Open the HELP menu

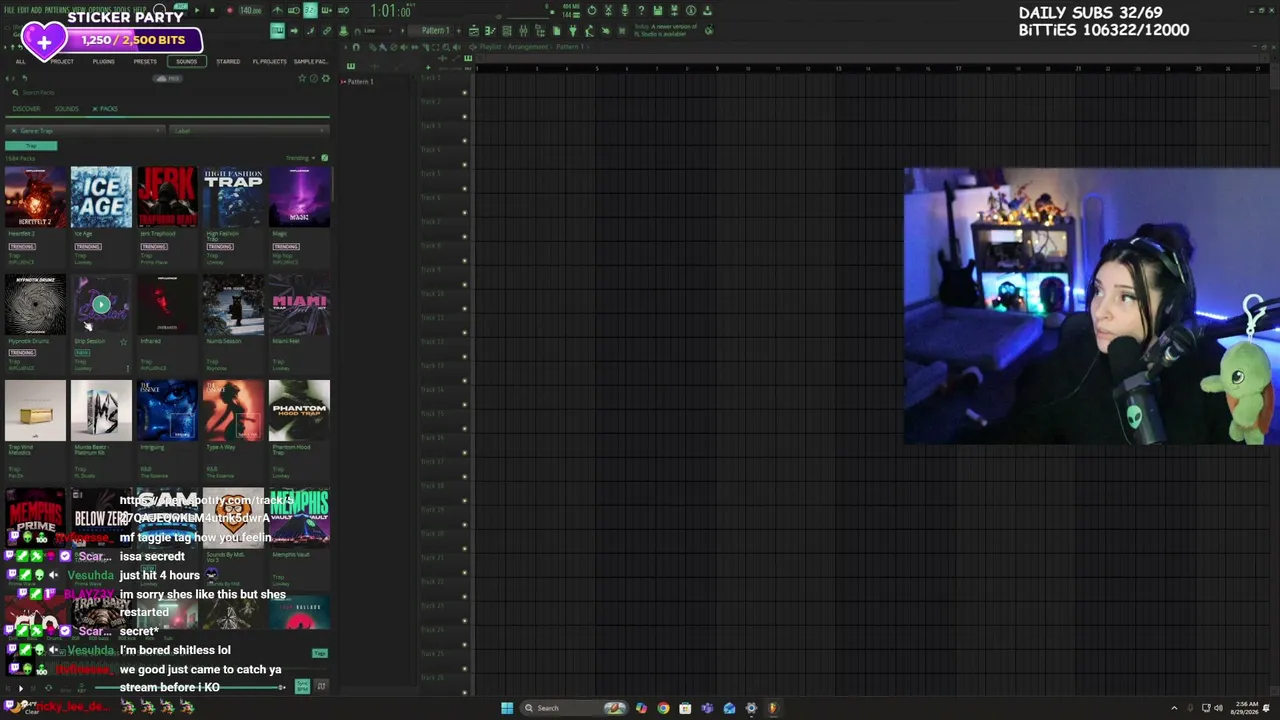point(140,10)
